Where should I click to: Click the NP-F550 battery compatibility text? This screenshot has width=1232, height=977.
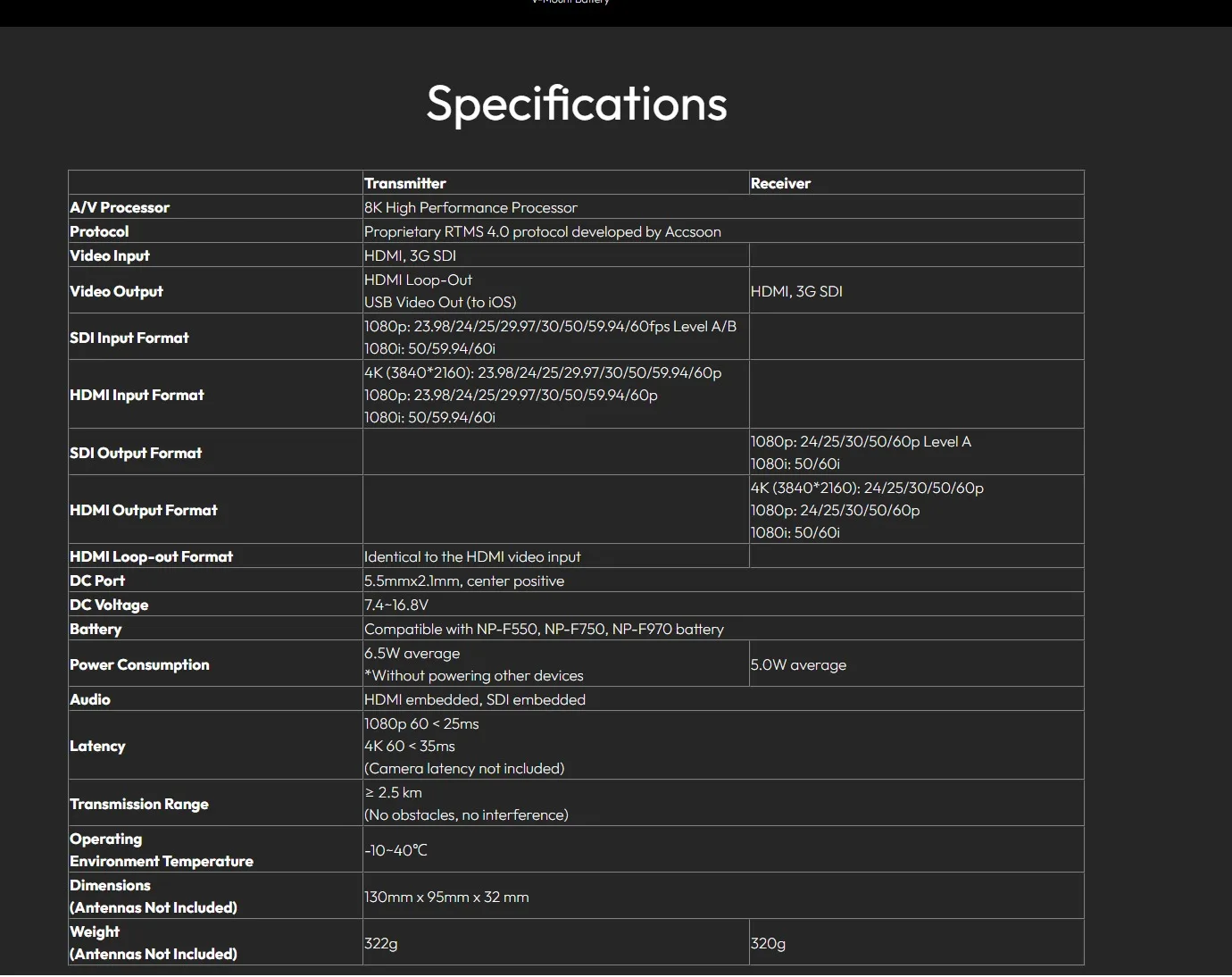tap(544, 629)
